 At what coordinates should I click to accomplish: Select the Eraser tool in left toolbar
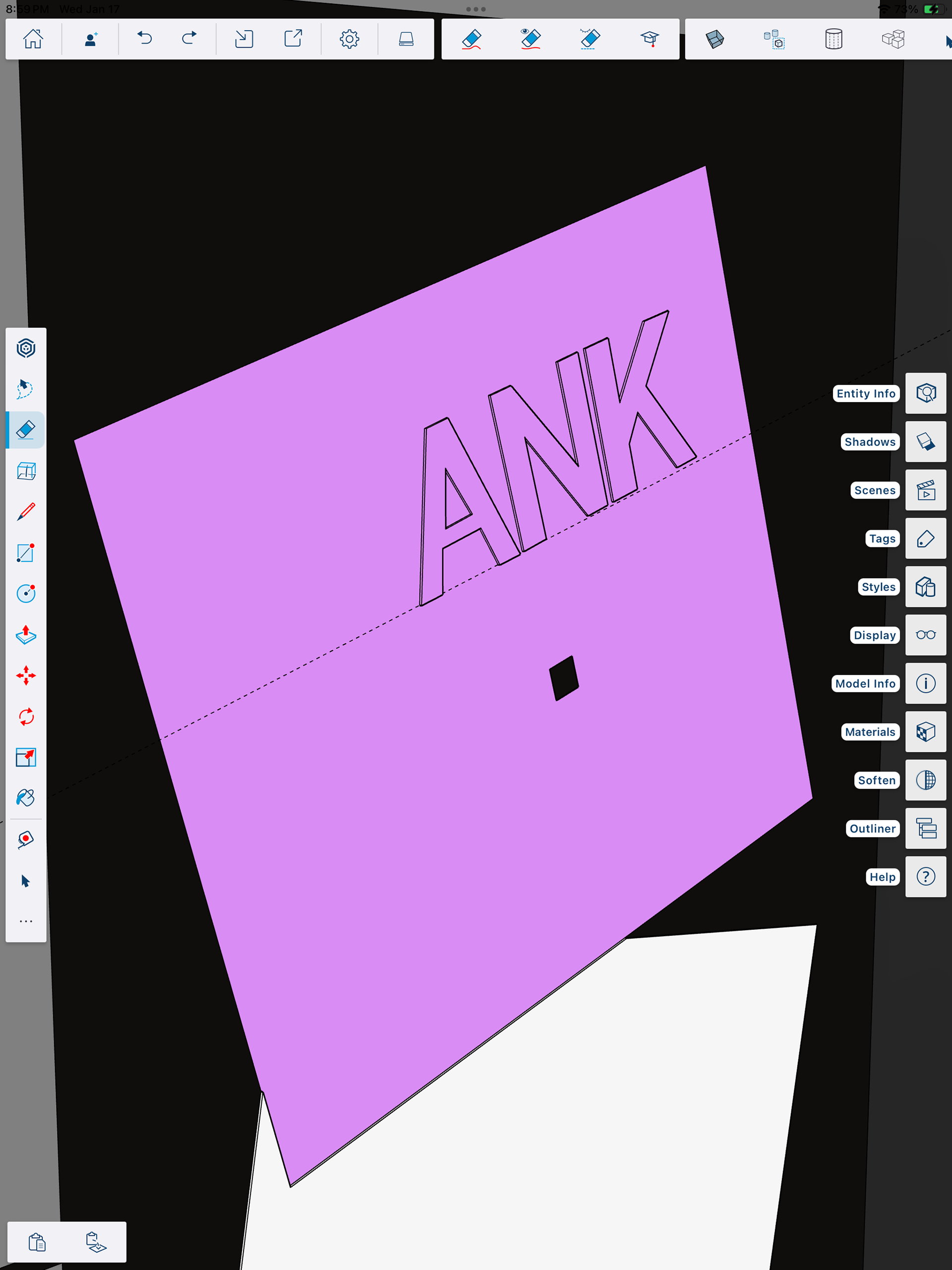point(26,430)
